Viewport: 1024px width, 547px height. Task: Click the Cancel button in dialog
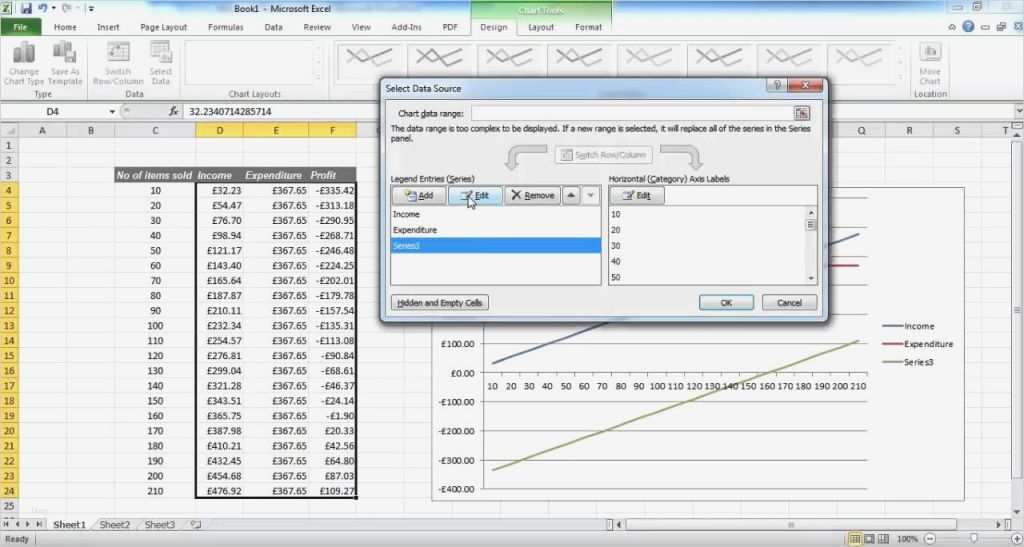(x=790, y=303)
